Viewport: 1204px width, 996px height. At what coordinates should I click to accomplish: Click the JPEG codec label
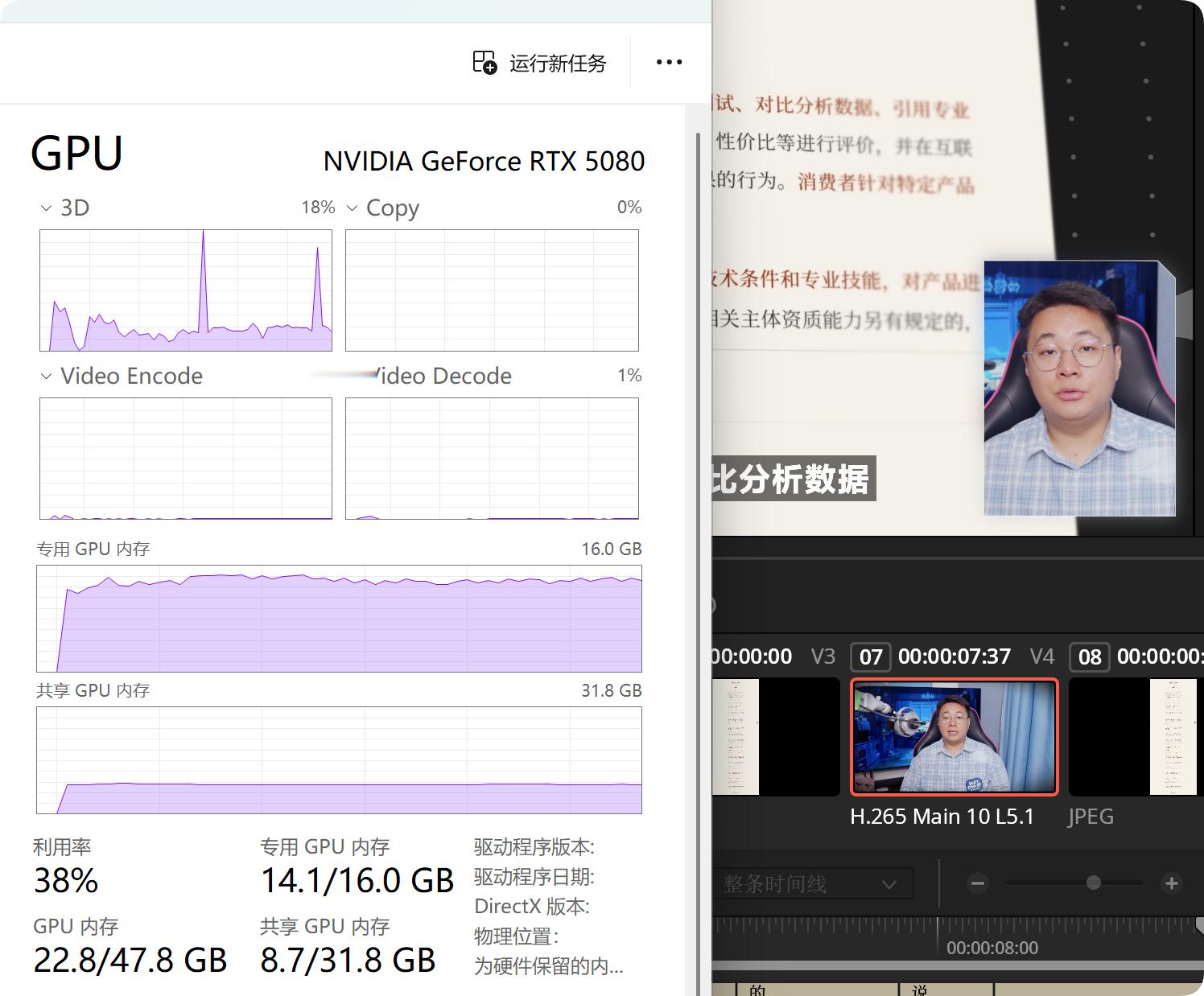1091,817
